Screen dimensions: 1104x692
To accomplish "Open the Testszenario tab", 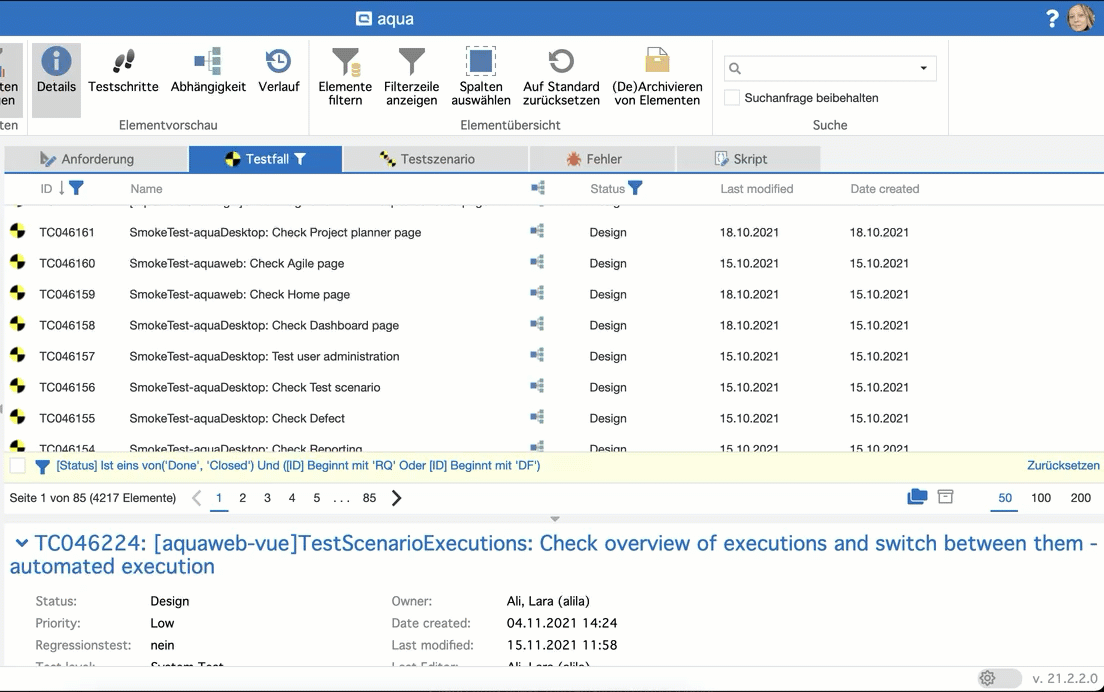I will coord(436,159).
